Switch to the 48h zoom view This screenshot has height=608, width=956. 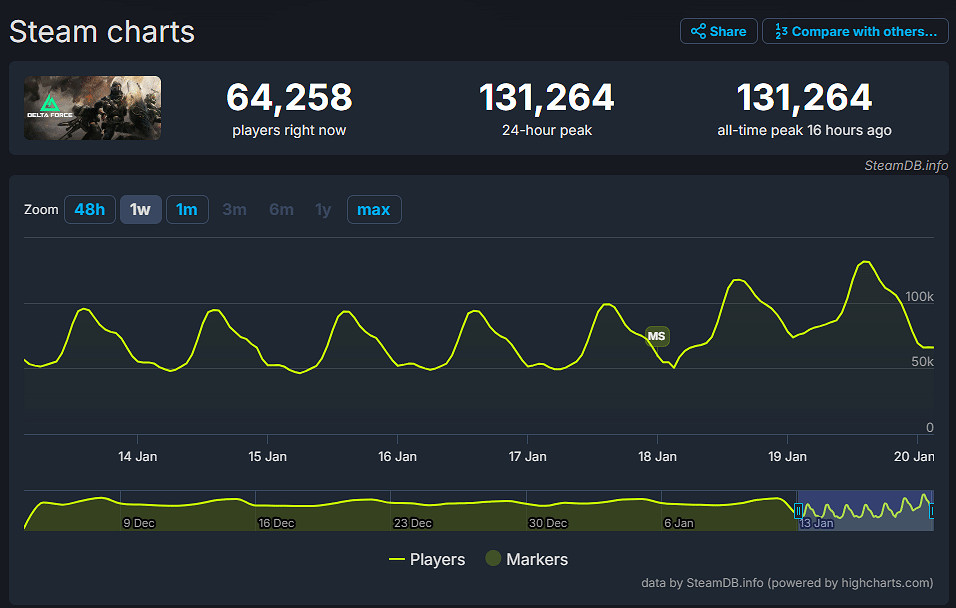coord(90,209)
